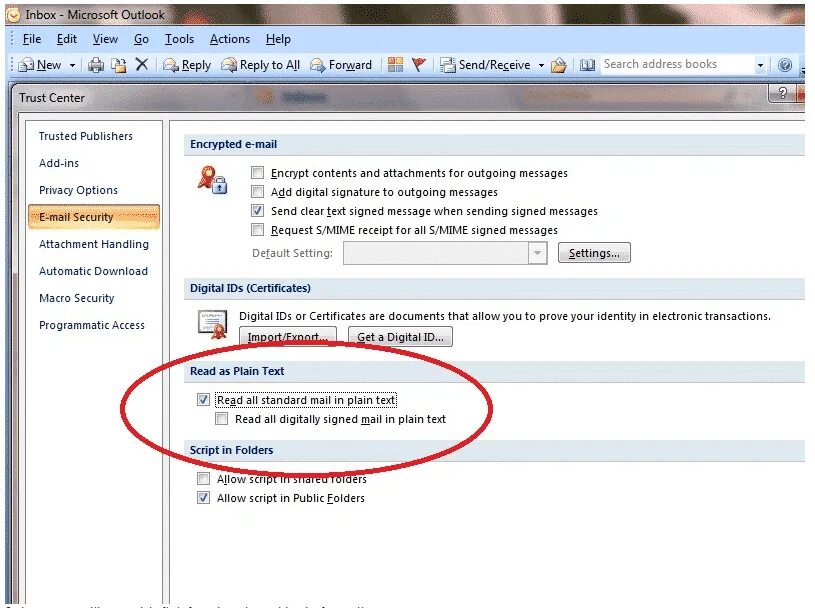Viewport: 815px width, 608px height.
Task: Click the Delete X icon
Action: point(141,64)
